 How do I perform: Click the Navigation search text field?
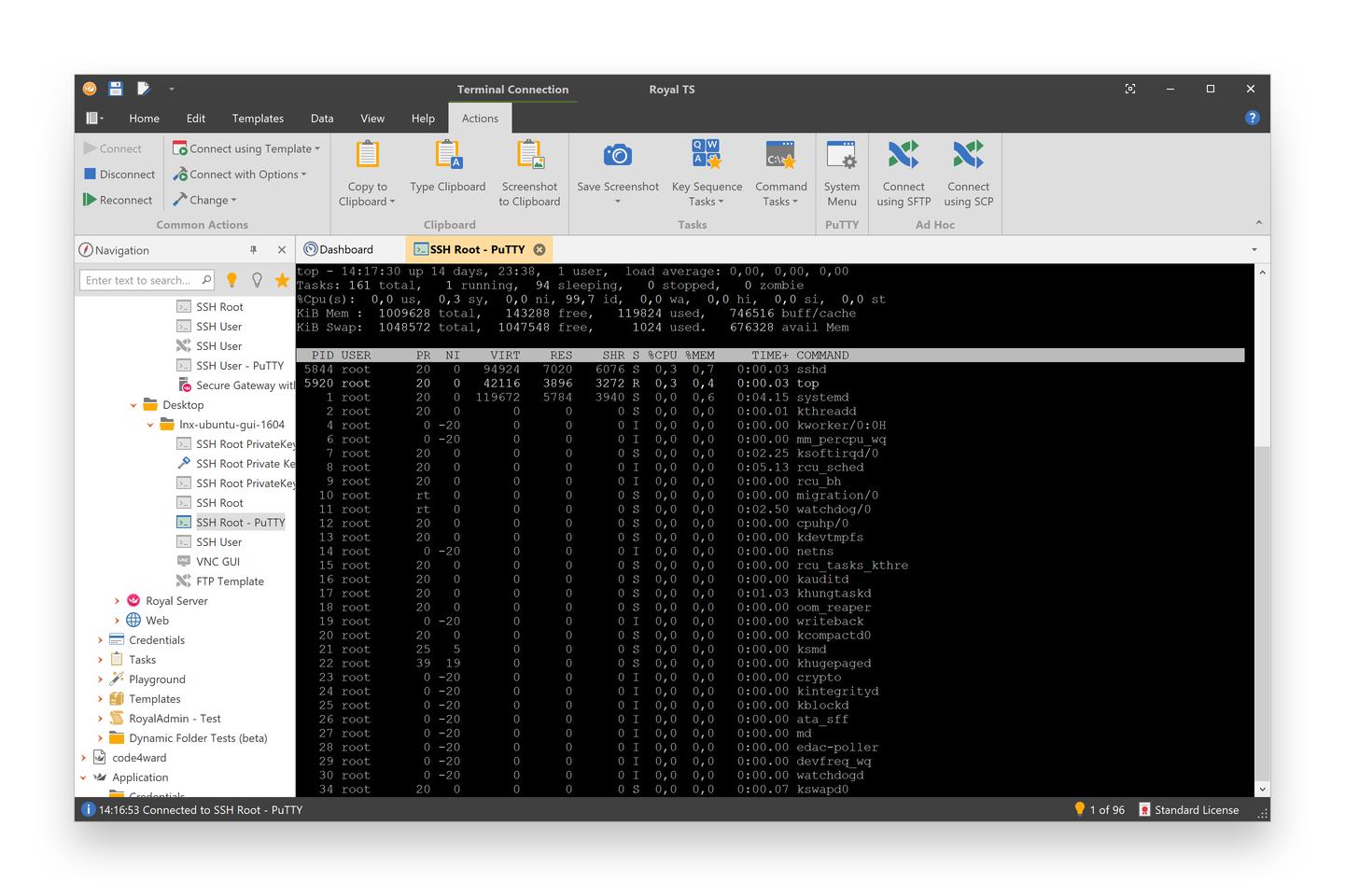140,279
